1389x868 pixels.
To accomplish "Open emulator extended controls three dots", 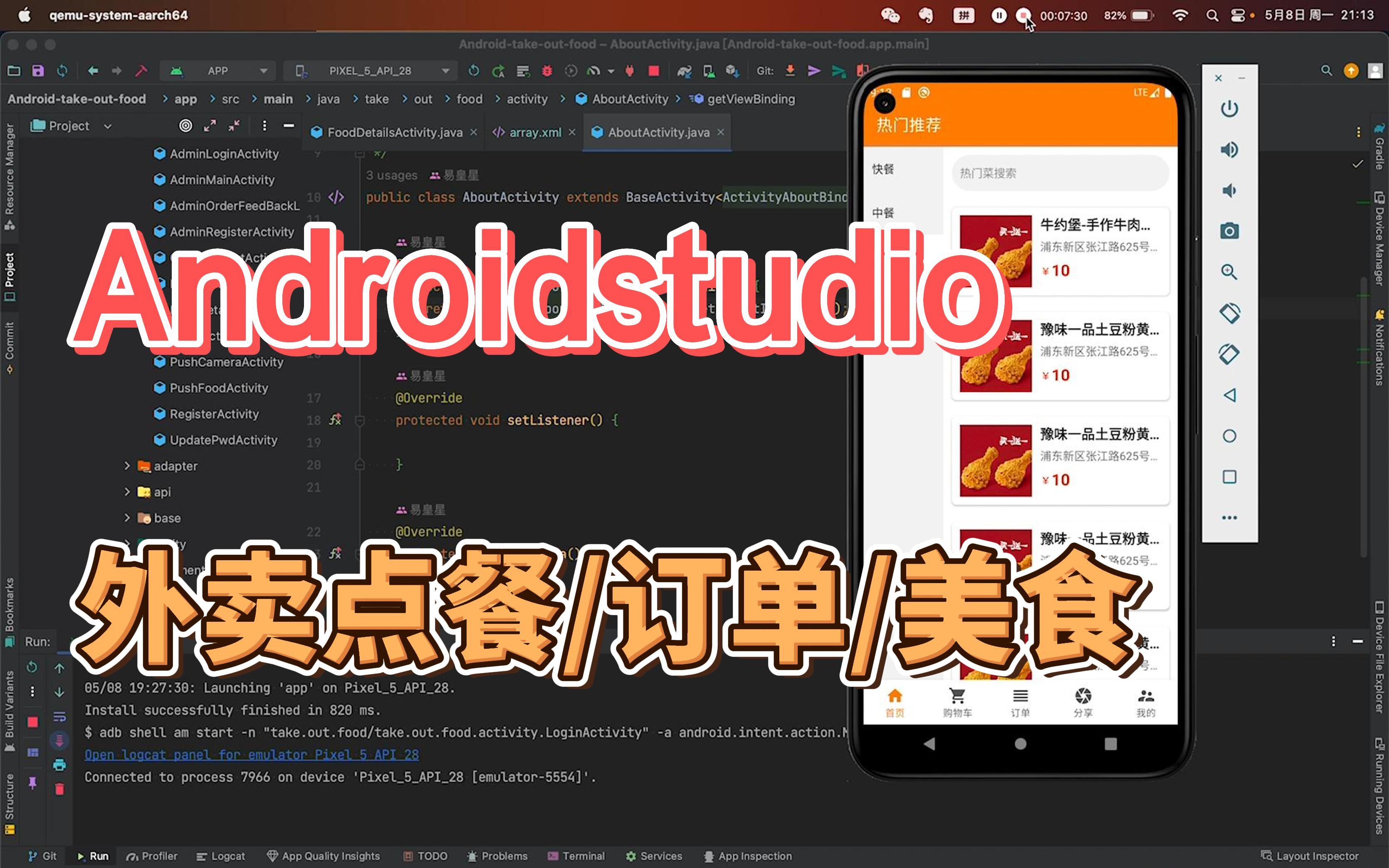I will pos(1229,518).
